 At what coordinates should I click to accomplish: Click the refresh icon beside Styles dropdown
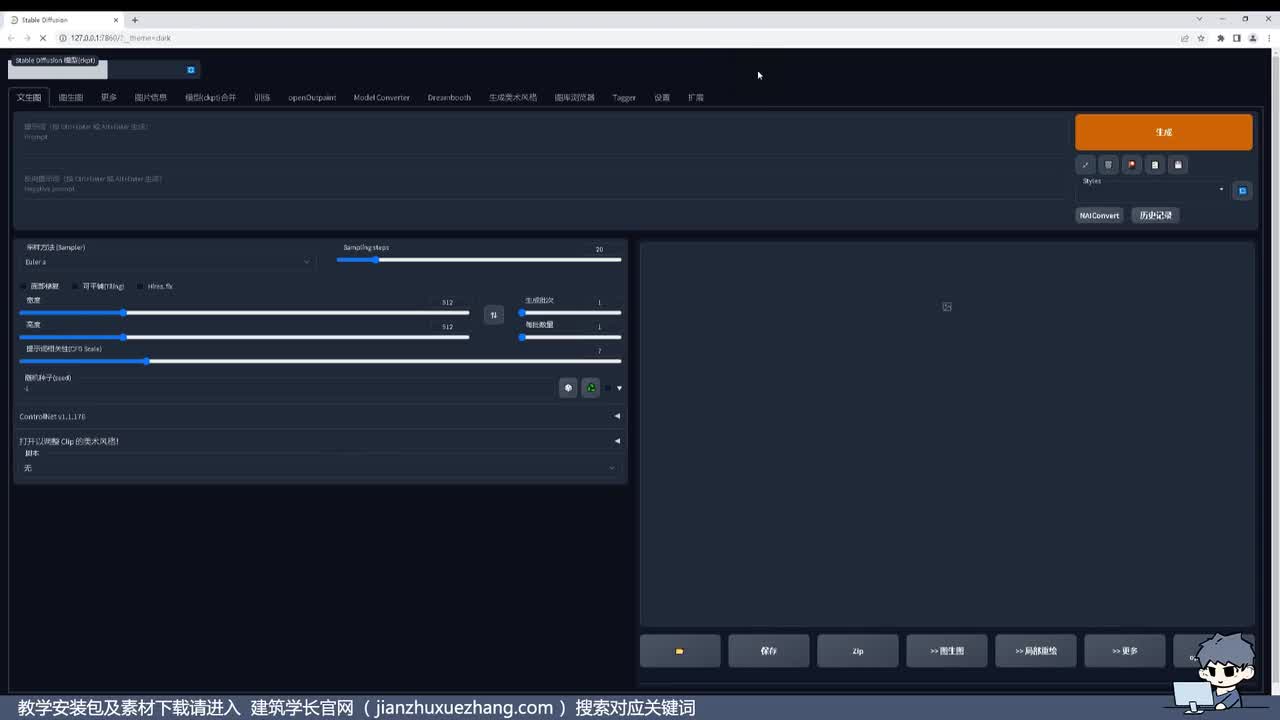[x=1242, y=190]
